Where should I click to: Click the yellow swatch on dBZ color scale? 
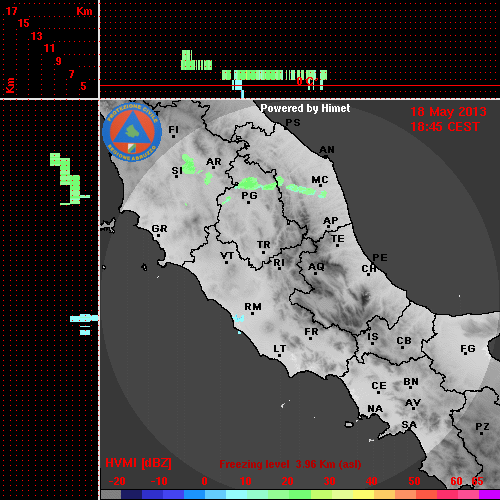[363, 495]
